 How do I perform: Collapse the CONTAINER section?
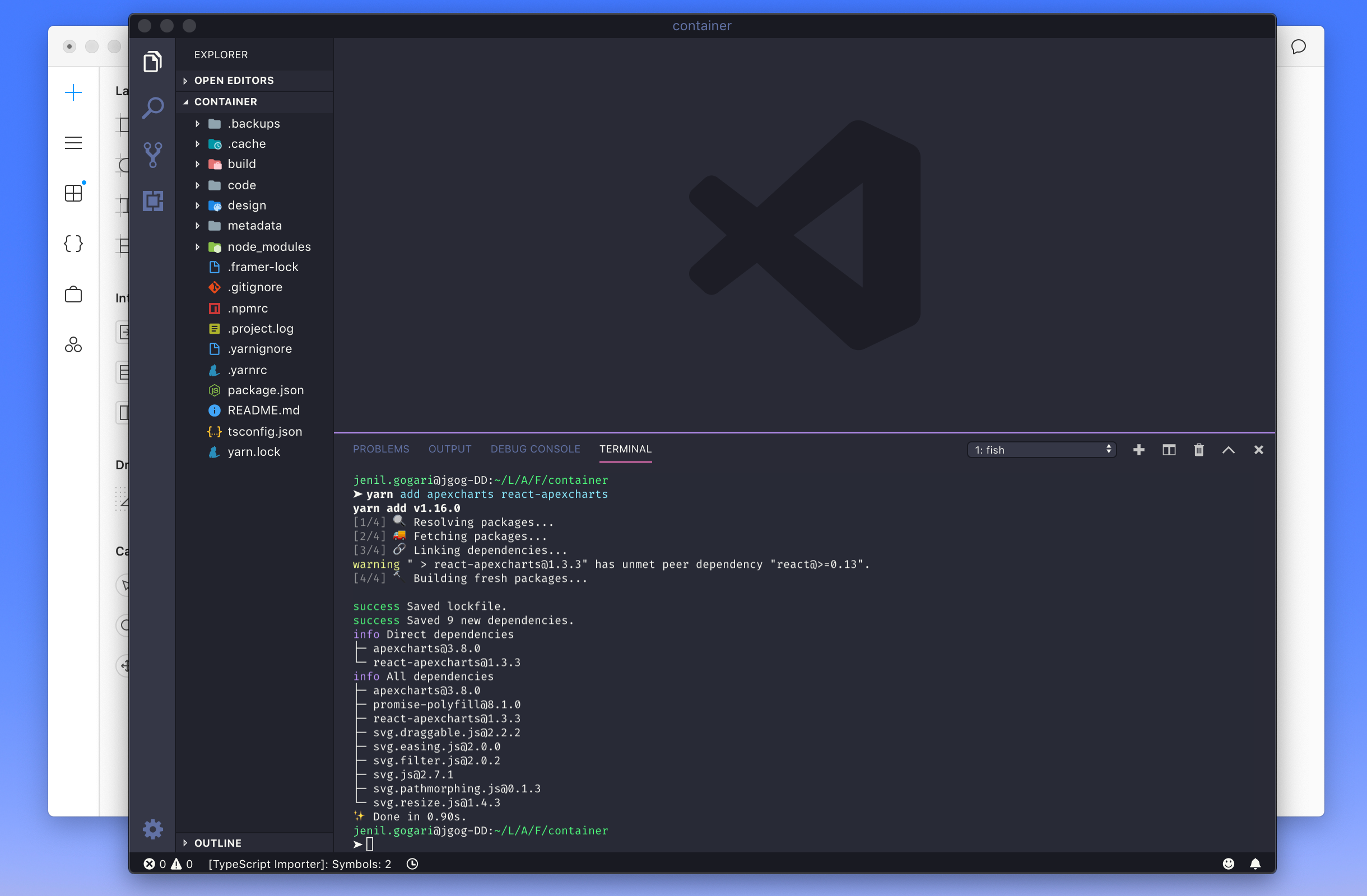(254, 101)
